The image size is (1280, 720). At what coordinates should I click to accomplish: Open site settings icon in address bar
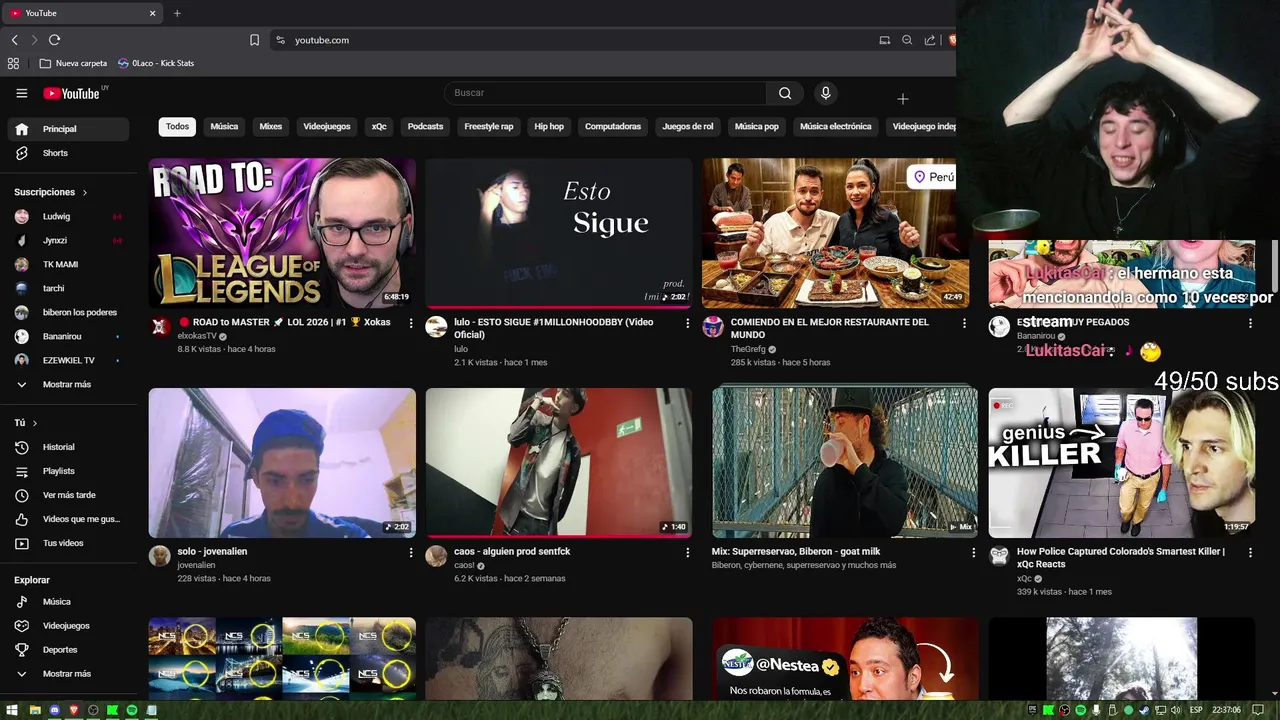[280, 40]
